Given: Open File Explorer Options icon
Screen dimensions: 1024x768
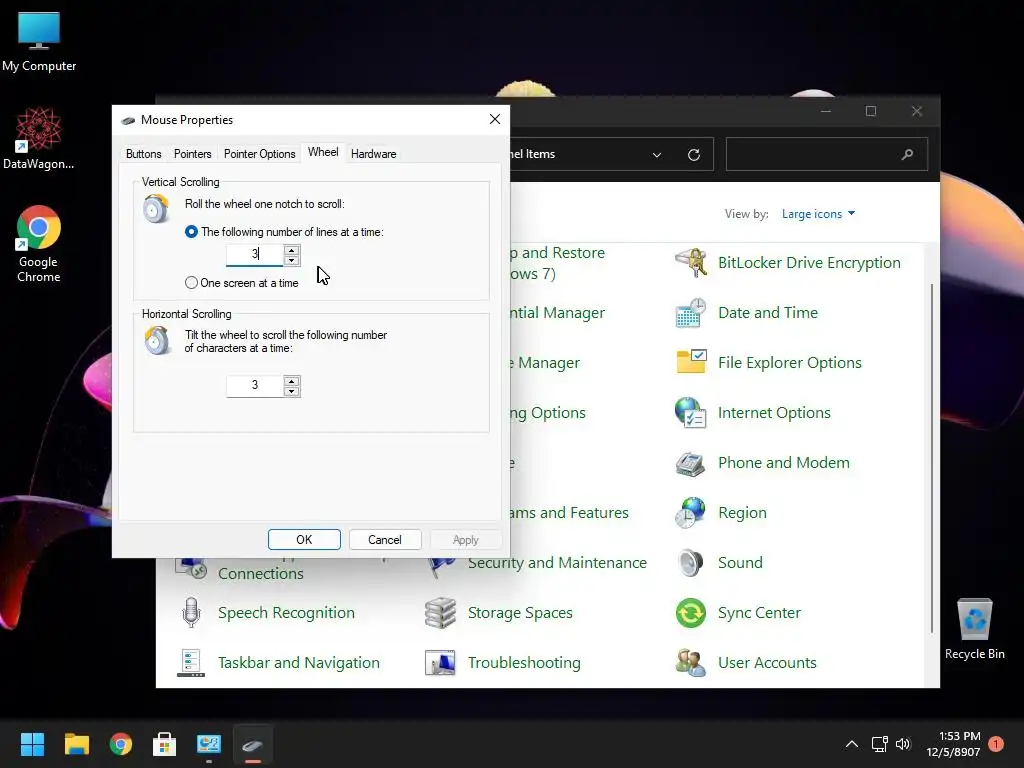Looking at the screenshot, I should (691, 362).
